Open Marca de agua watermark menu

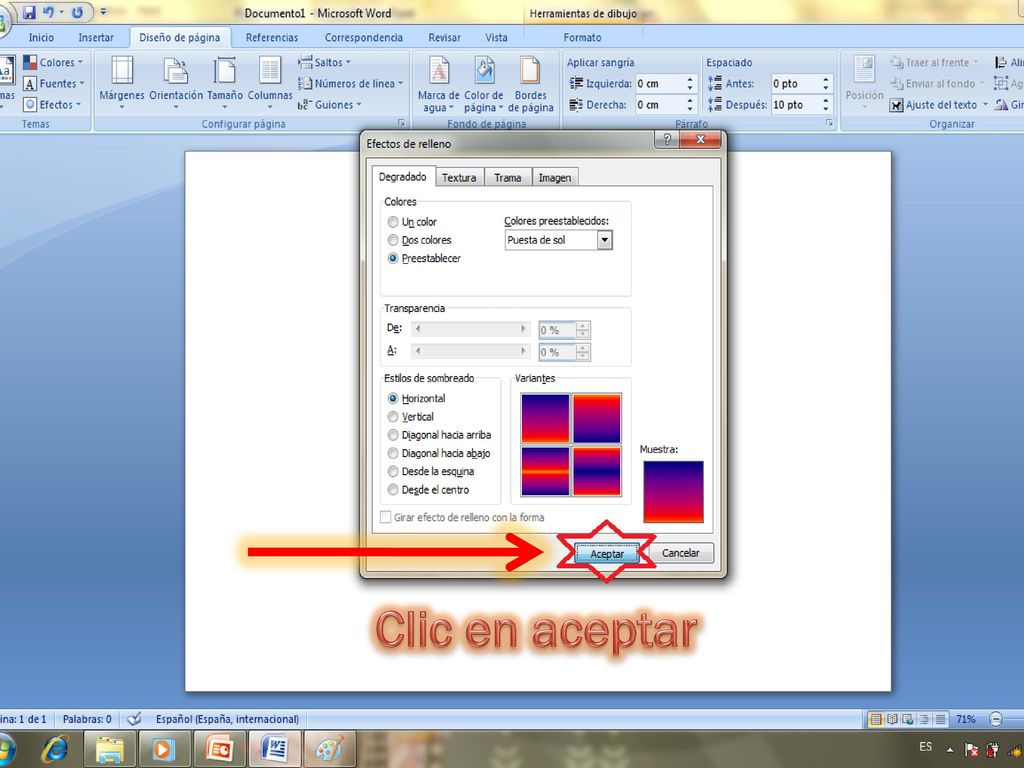click(x=438, y=84)
